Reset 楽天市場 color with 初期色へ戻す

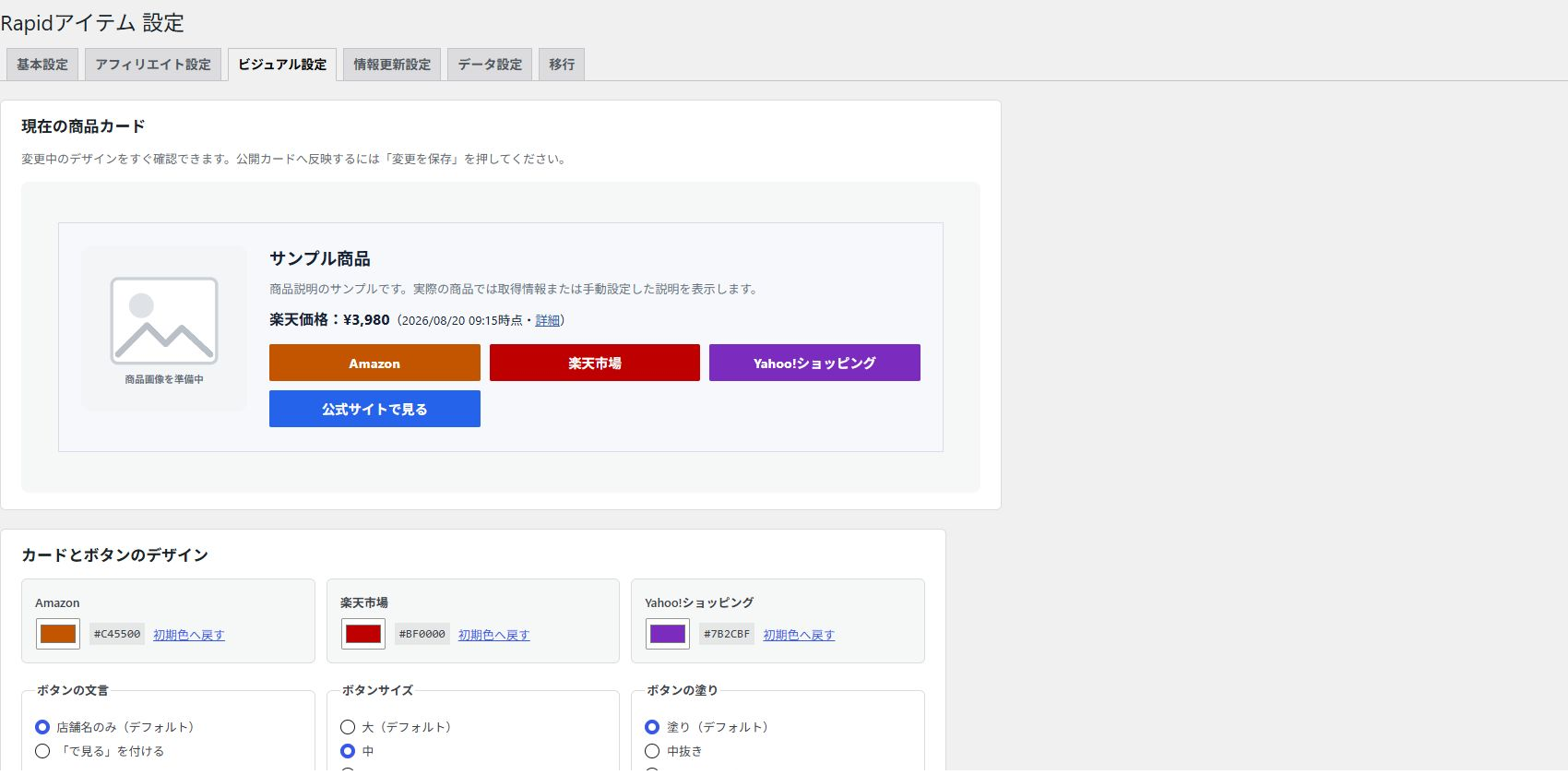(x=494, y=635)
